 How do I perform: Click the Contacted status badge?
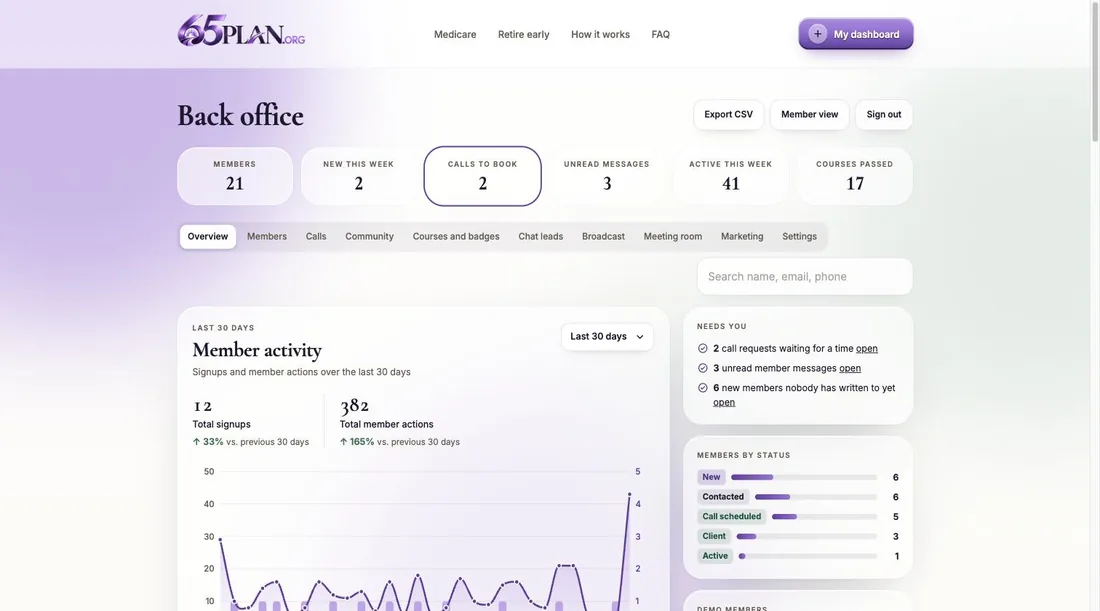tap(723, 497)
